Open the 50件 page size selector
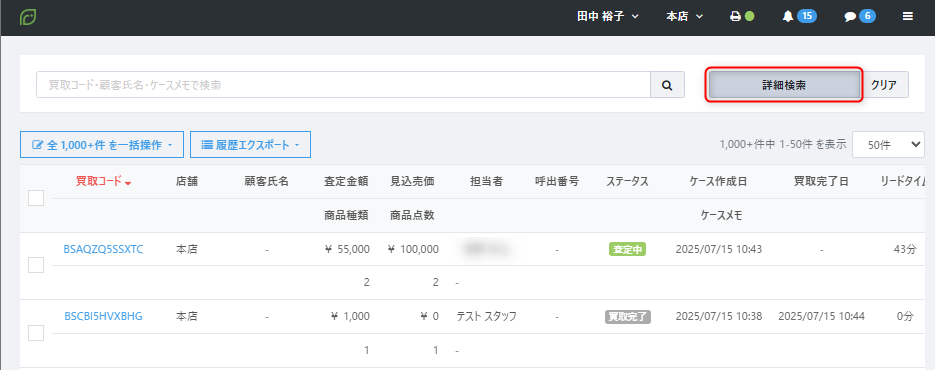 tap(888, 144)
